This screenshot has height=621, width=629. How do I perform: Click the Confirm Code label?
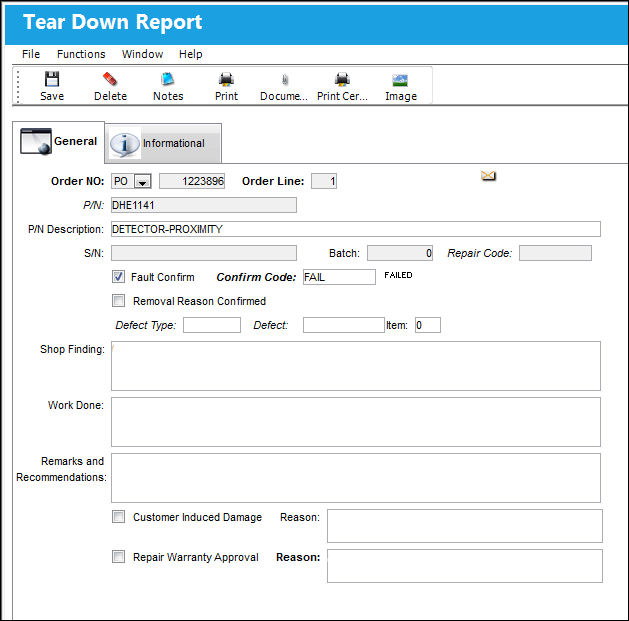[256, 277]
